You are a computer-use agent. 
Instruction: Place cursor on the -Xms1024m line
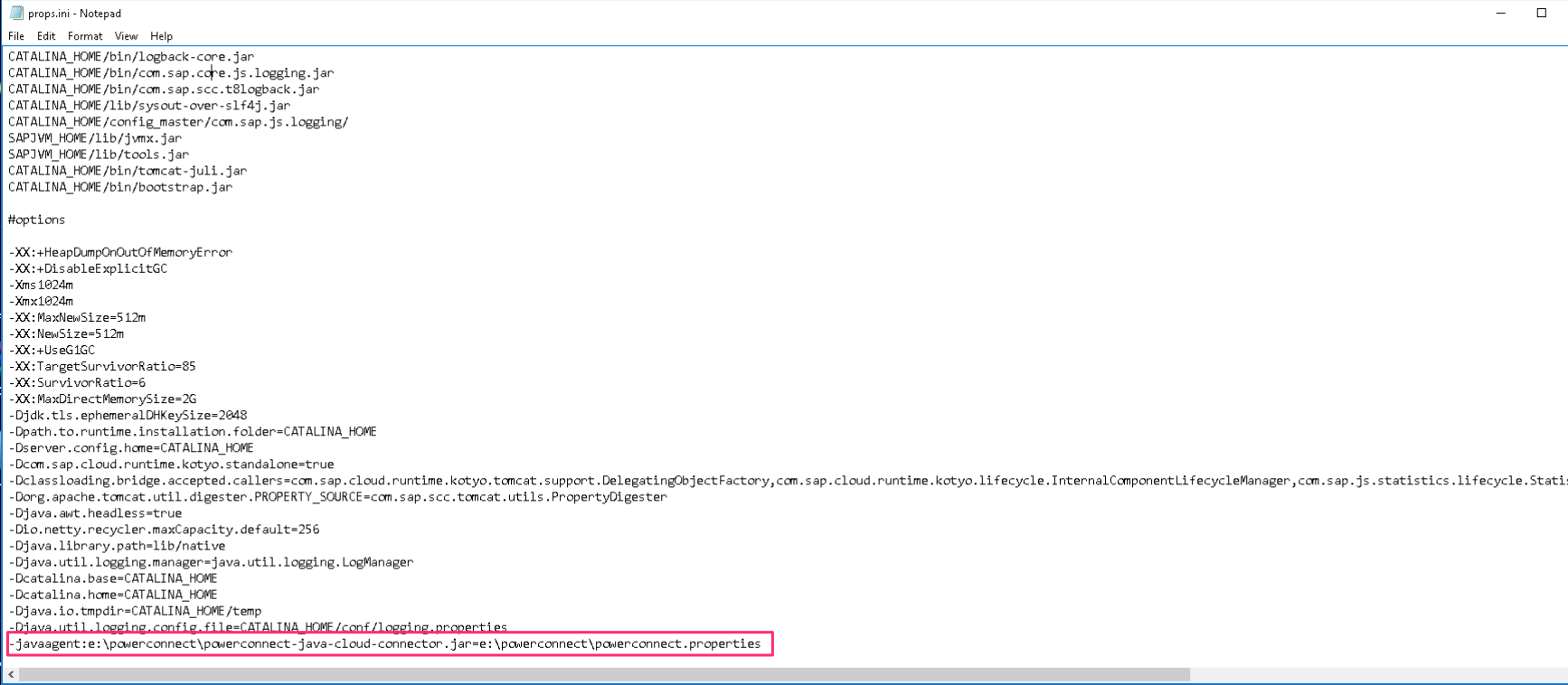tap(42, 285)
